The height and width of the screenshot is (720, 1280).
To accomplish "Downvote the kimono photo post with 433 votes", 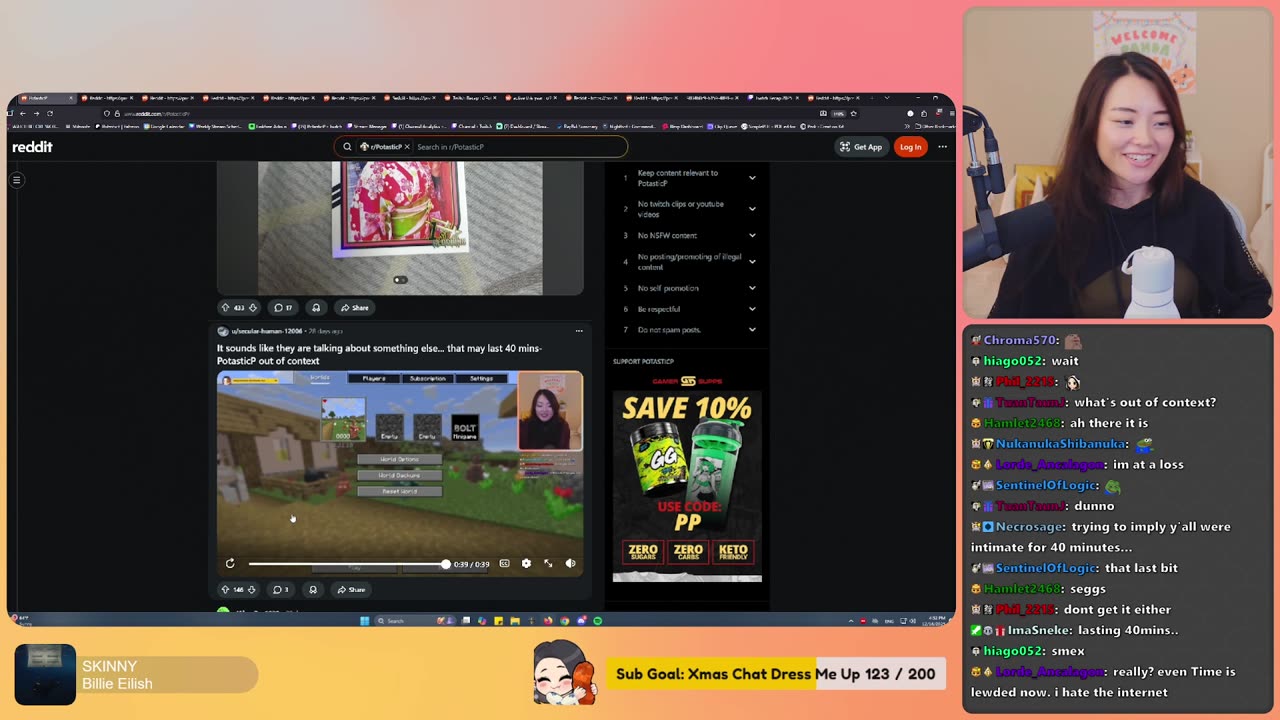I will tap(252, 307).
